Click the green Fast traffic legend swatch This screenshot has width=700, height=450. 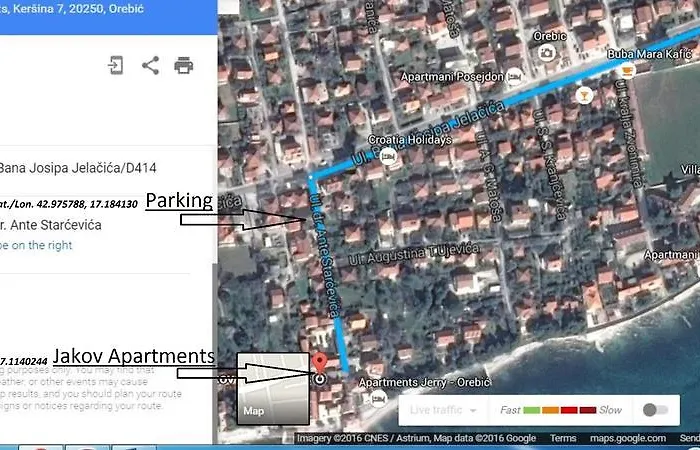pos(532,410)
